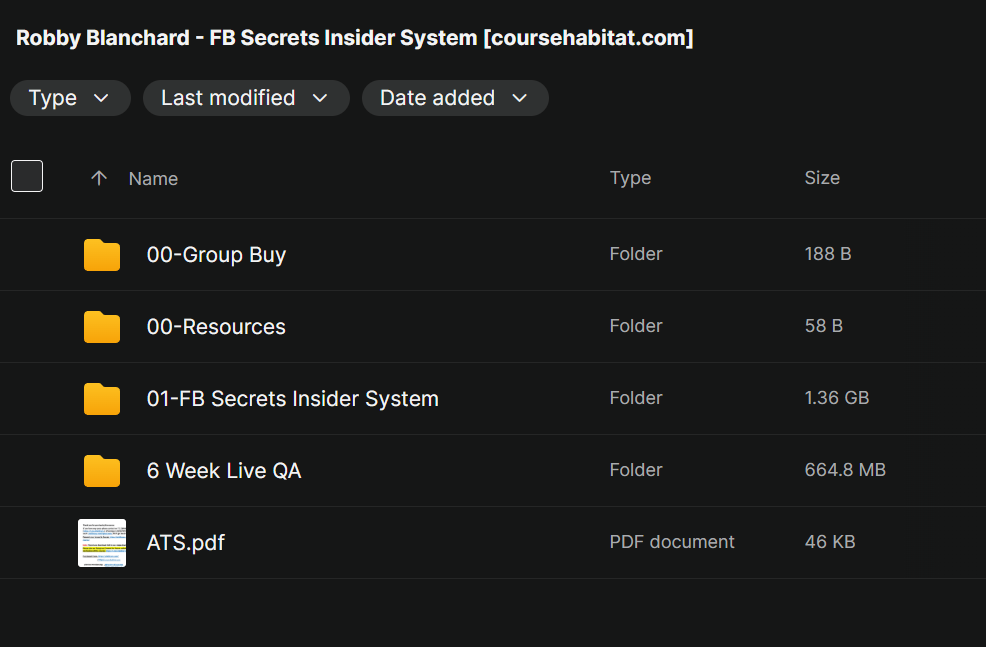Sort by Type column header
The height and width of the screenshot is (647, 986).
[630, 178]
